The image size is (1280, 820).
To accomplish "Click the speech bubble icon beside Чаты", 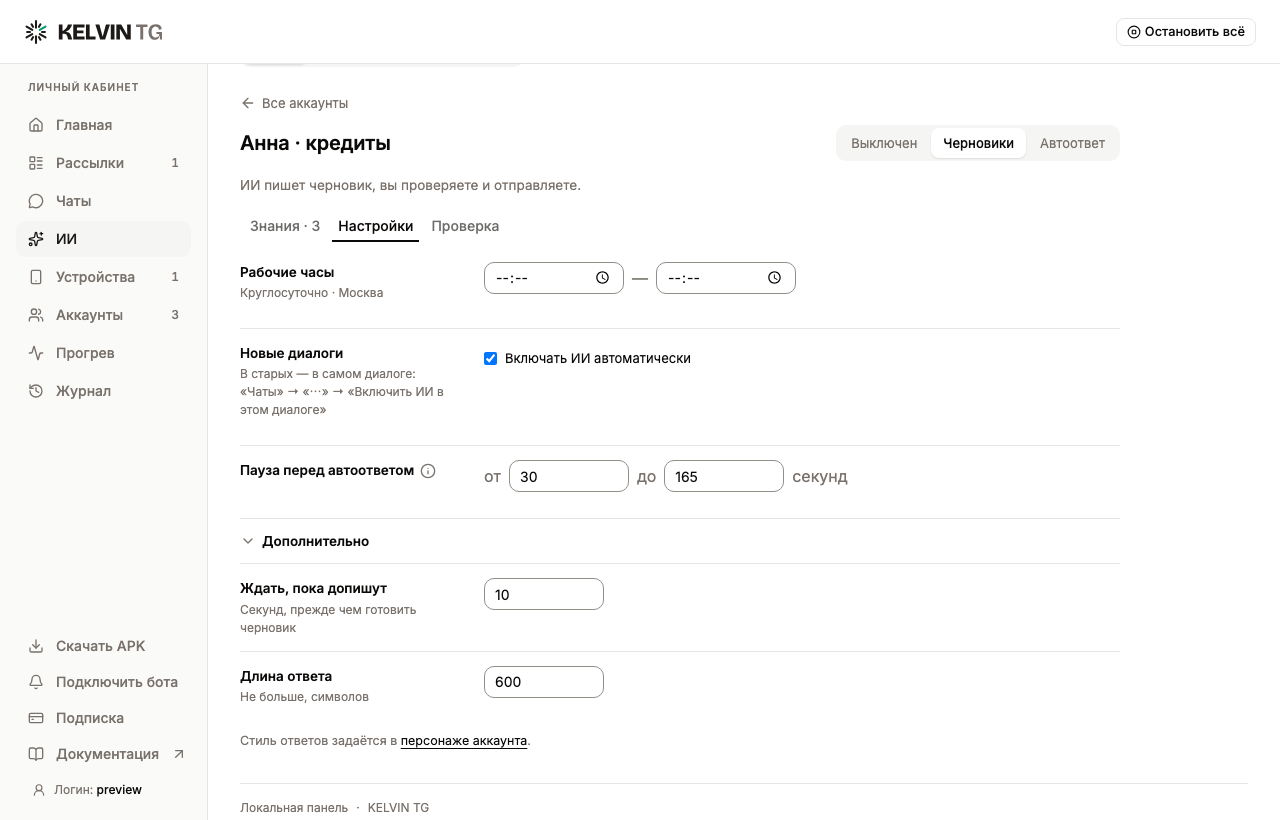I will pos(36,201).
